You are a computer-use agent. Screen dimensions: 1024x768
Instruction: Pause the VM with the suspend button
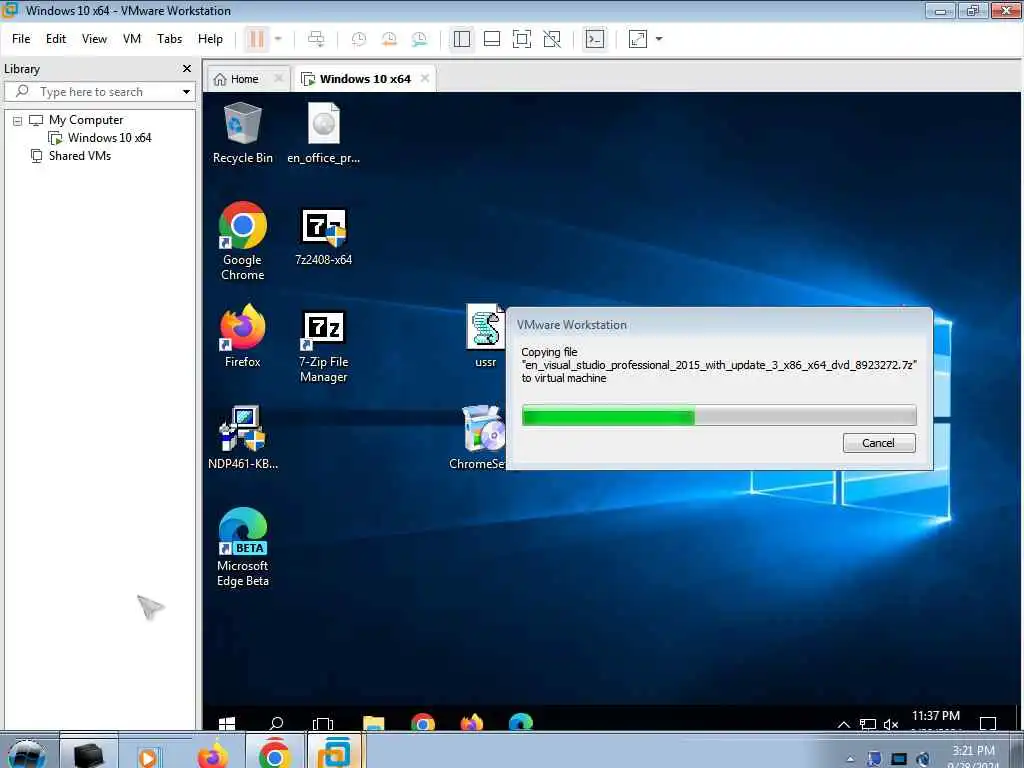point(257,39)
